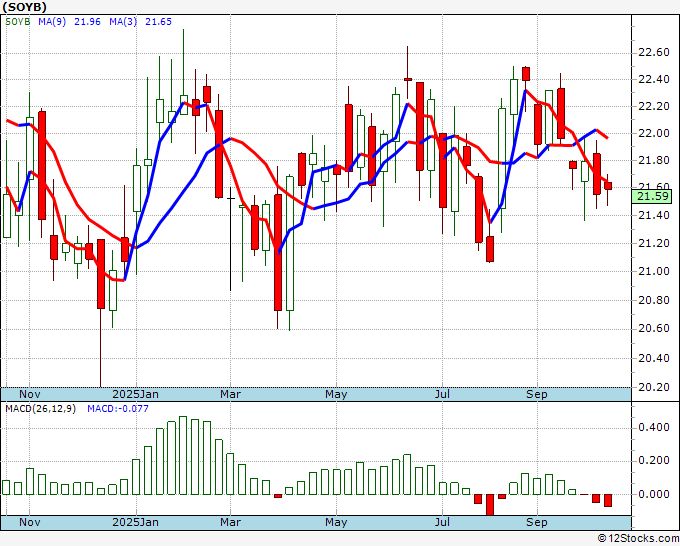Image resolution: width=680 pixels, height=546 pixels.
Task: Click the deepest red MACD histogram bar
Action: 490,504
